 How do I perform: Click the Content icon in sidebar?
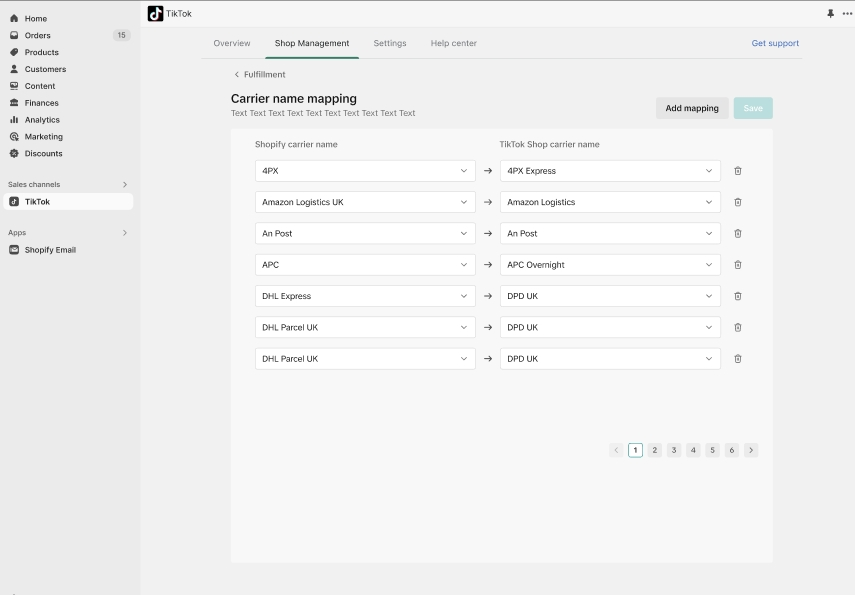pos(14,86)
